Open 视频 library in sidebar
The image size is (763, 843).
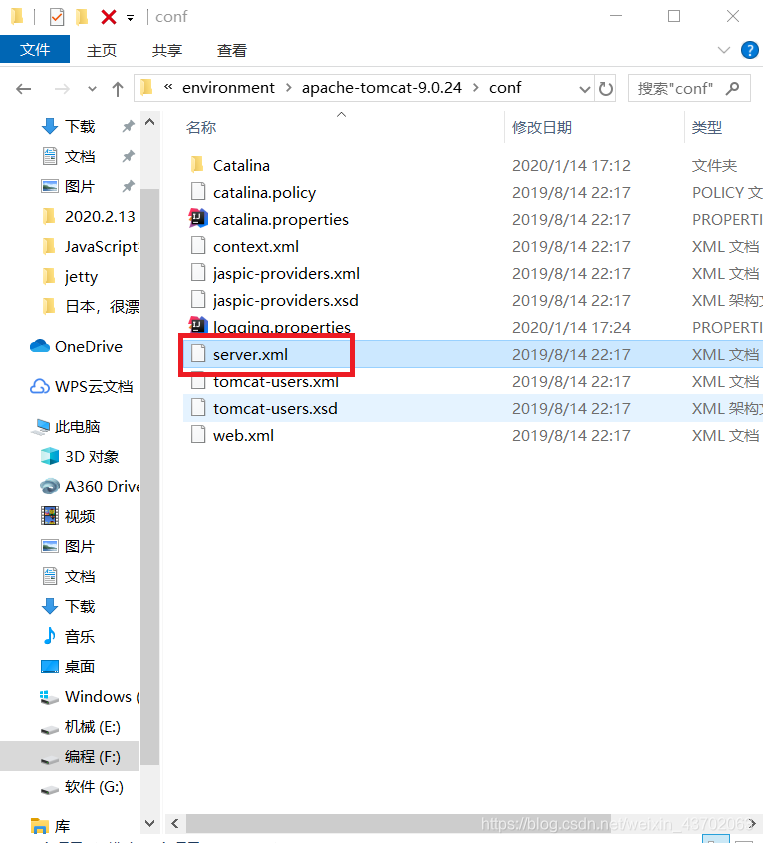80,517
